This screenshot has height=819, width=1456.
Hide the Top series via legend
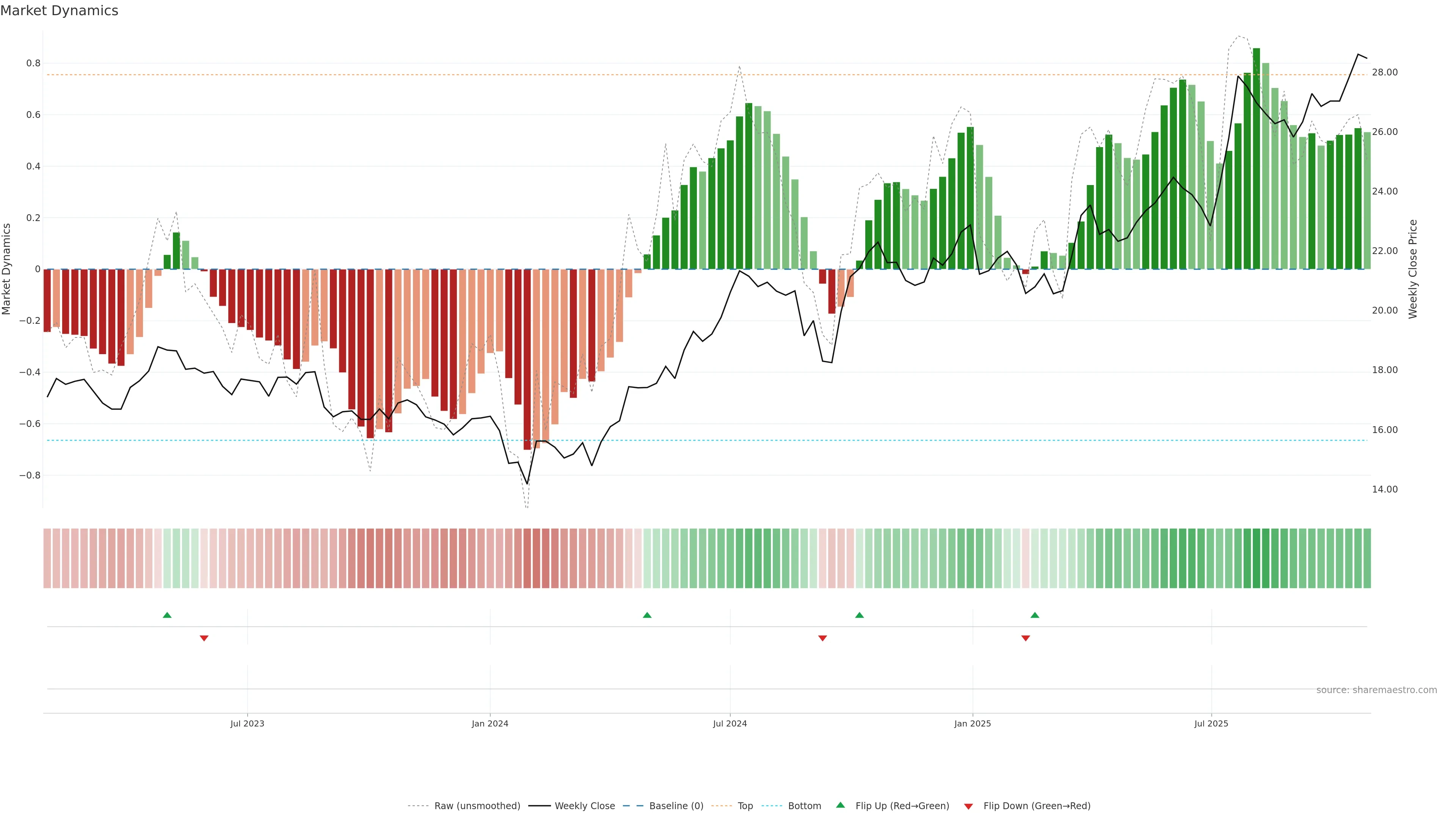coord(745,806)
